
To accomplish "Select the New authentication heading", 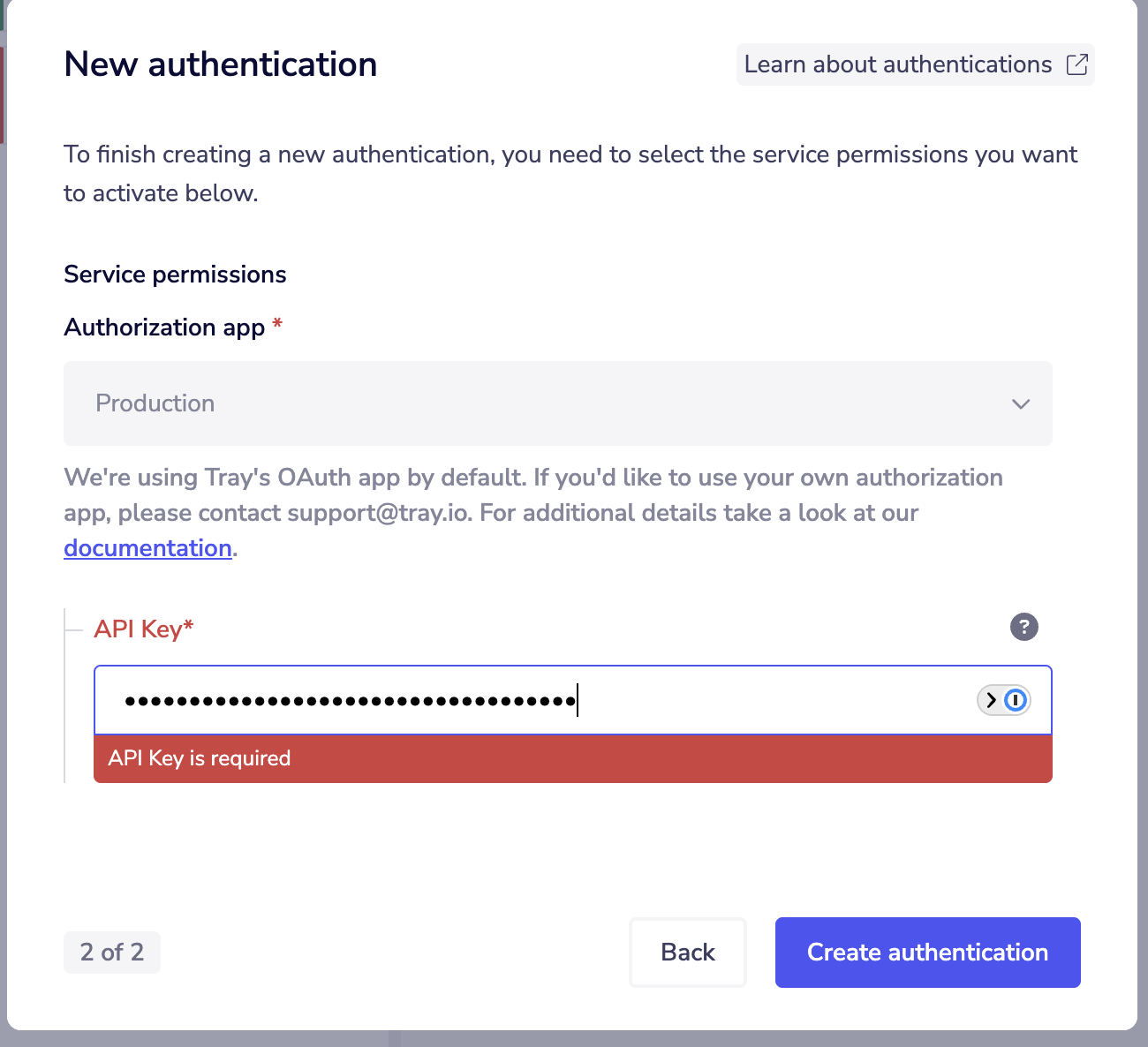I will [x=220, y=64].
